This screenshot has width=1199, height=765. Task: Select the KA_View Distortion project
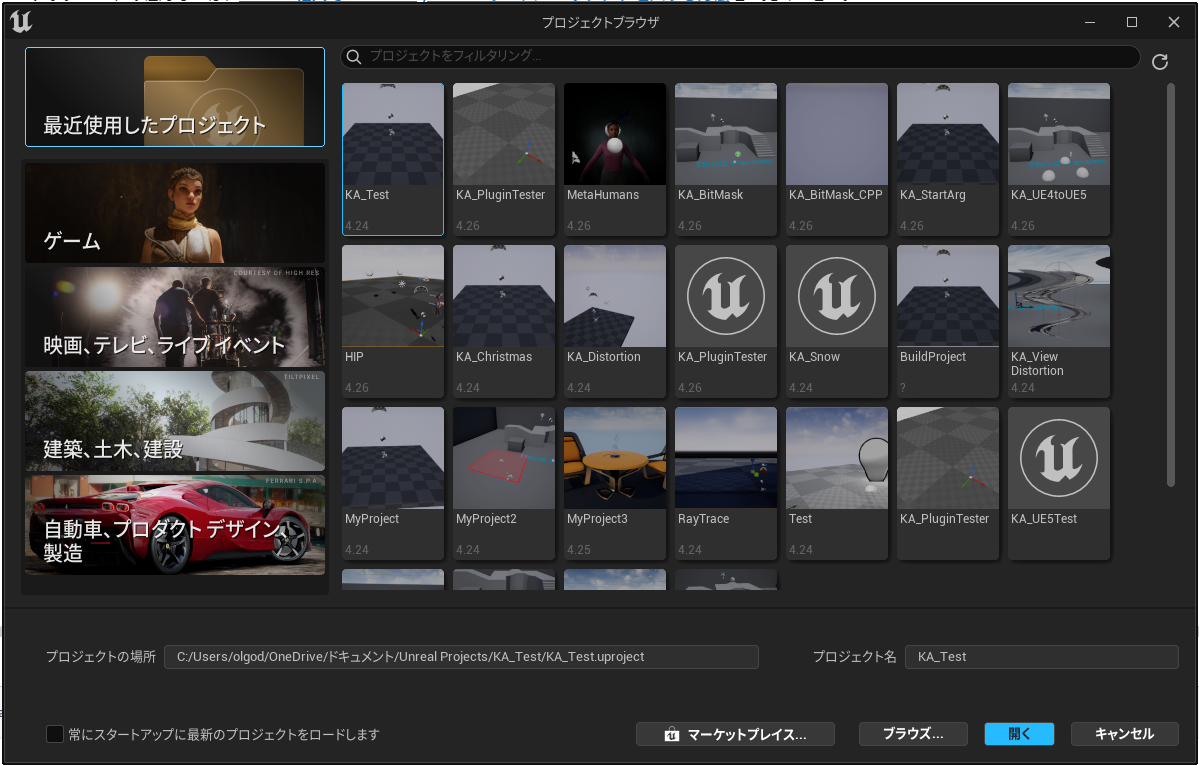(x=1058, y=321)
